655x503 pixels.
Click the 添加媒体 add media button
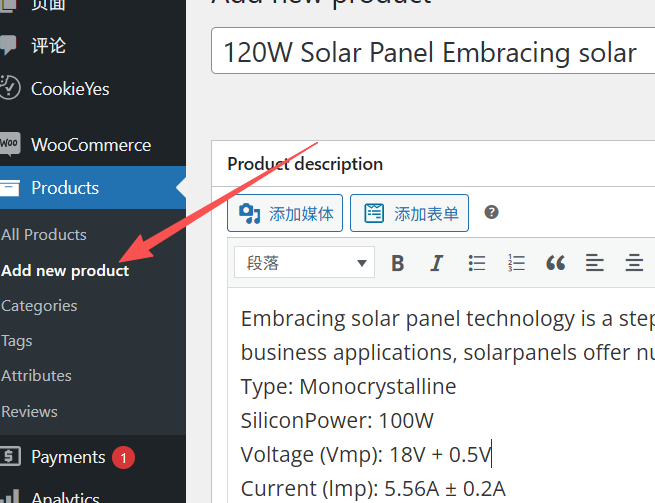pos(285,213)
